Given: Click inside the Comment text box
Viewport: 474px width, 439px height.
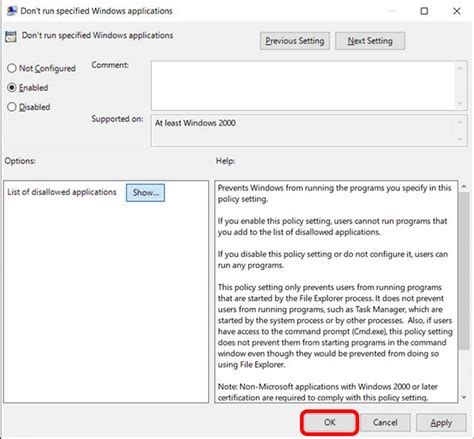Looking at the screenshot, I should 303,86.
